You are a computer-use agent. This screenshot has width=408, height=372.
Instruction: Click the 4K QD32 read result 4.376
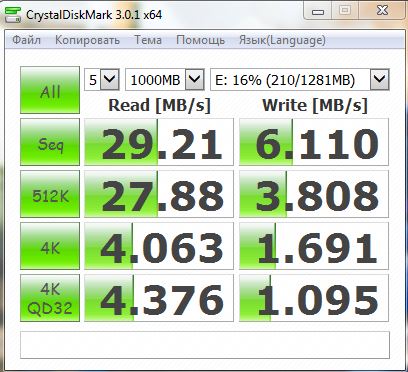click(159, 298)
